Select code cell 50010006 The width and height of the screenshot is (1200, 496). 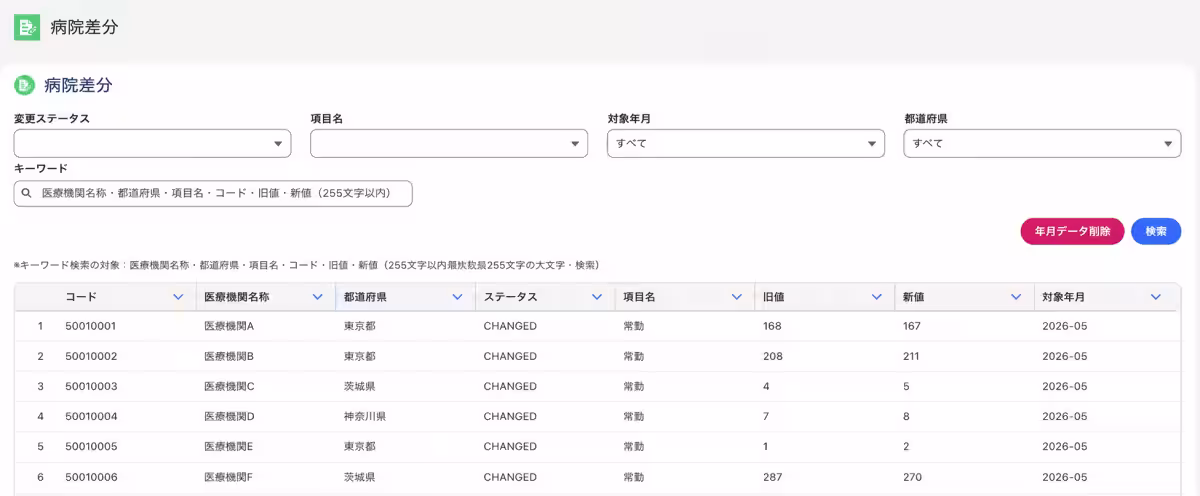[91, 477]
